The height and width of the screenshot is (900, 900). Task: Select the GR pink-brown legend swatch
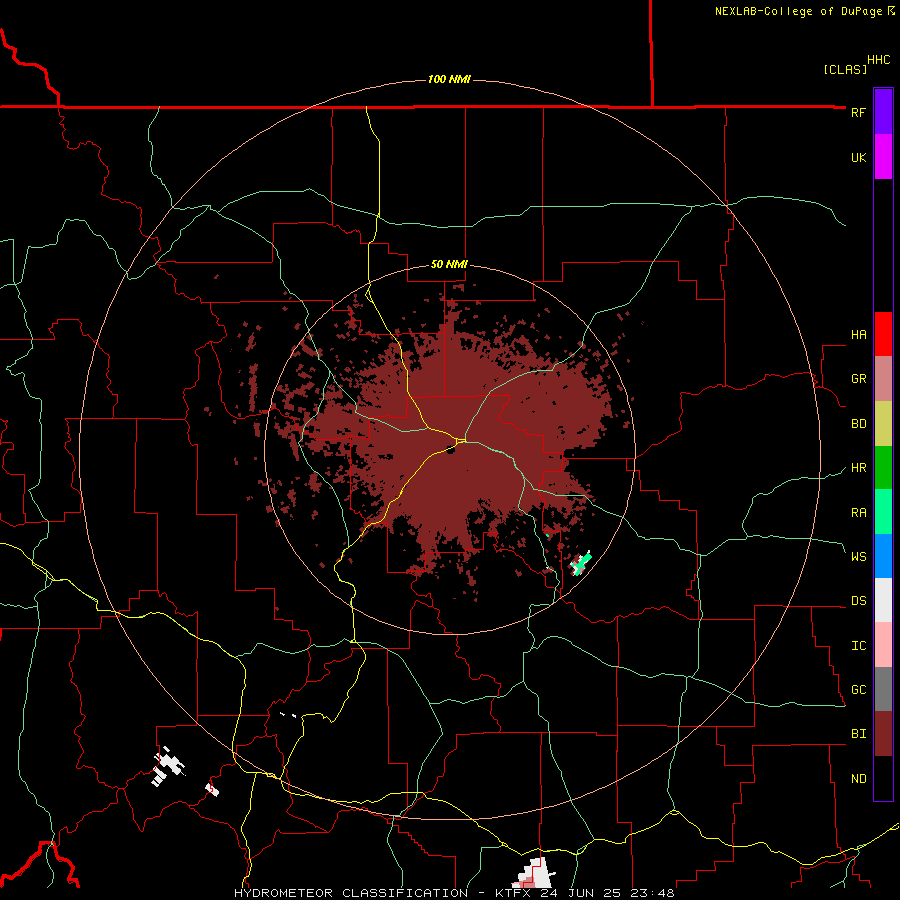(883, 378)
